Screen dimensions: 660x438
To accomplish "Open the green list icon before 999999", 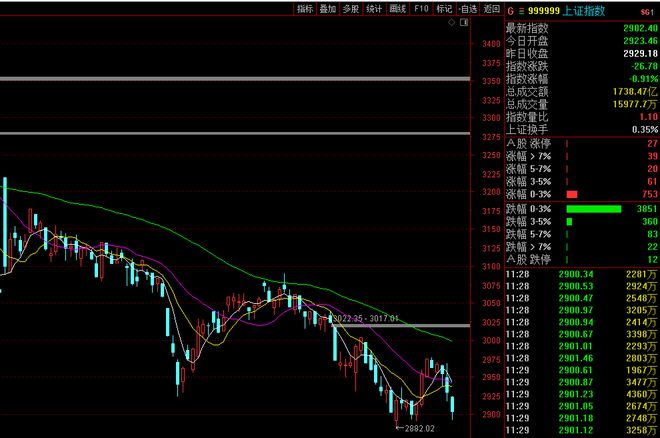I will [522, 11].
